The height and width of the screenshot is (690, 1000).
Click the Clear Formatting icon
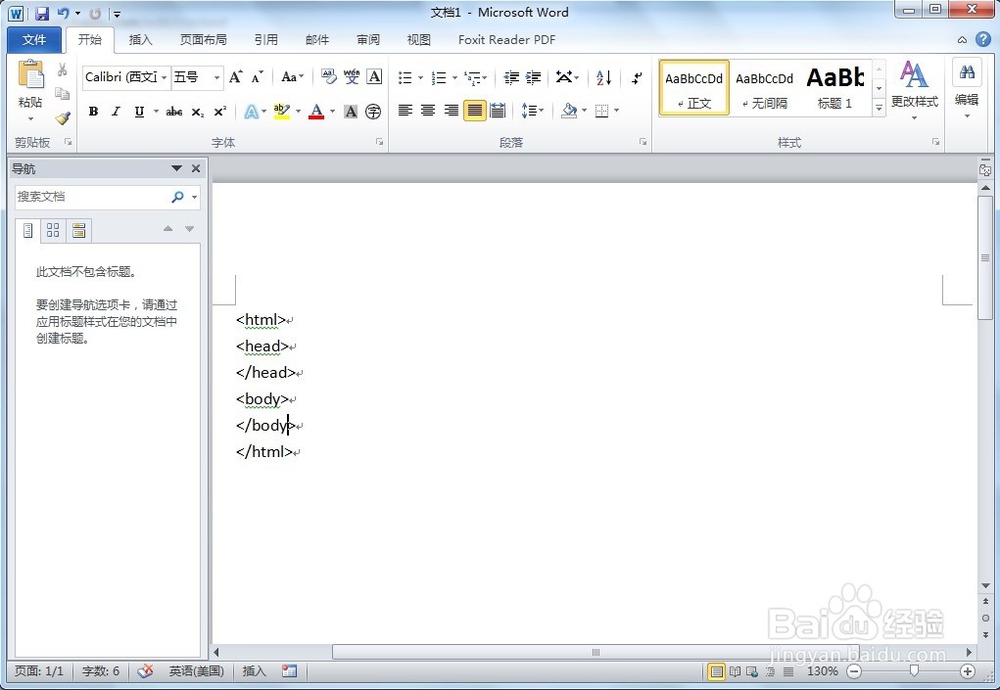point(328,77)
